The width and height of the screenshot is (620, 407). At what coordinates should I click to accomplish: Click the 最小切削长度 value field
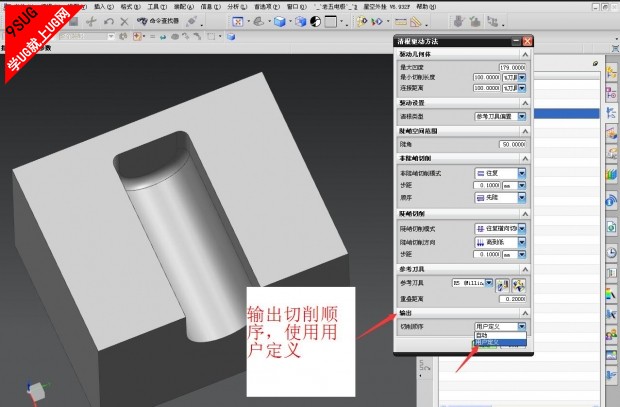click(x=487, y=78)
